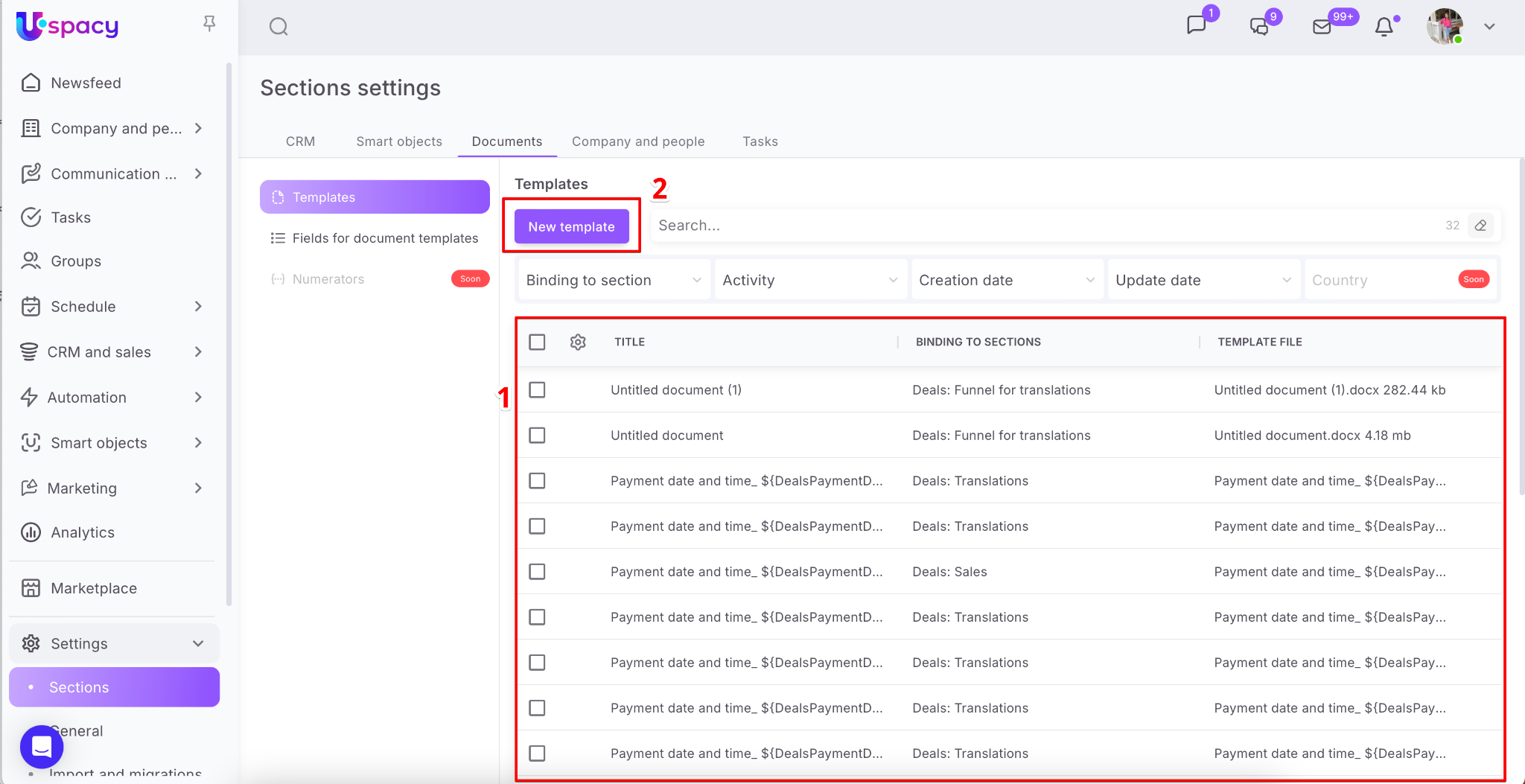Pin the sidebar using the pin icon
1525x784 pixels.
(209, 24)
